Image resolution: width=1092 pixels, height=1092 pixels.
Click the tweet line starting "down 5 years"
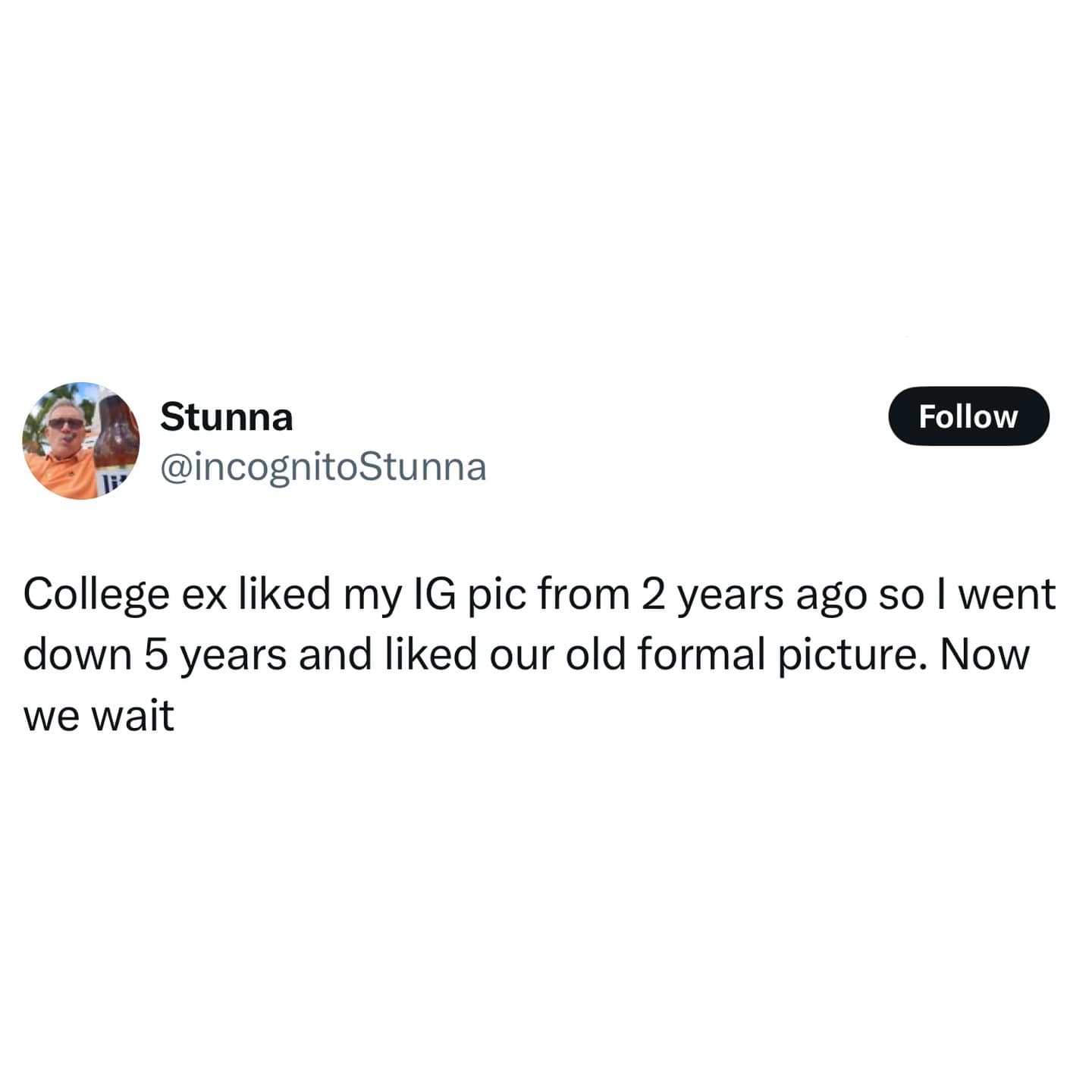(x=526, y=654)
